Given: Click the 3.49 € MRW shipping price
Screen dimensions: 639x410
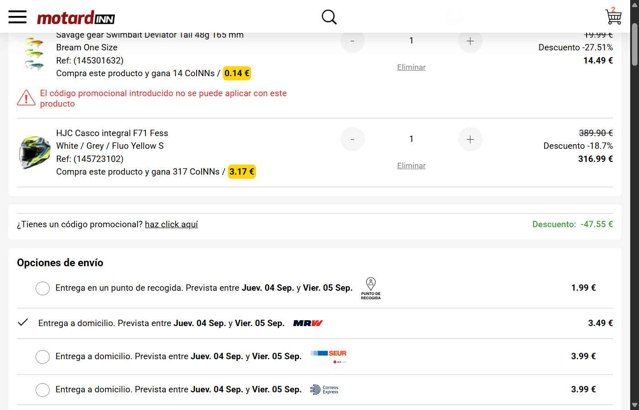Looking at the screenshot, I should (600, 323).
